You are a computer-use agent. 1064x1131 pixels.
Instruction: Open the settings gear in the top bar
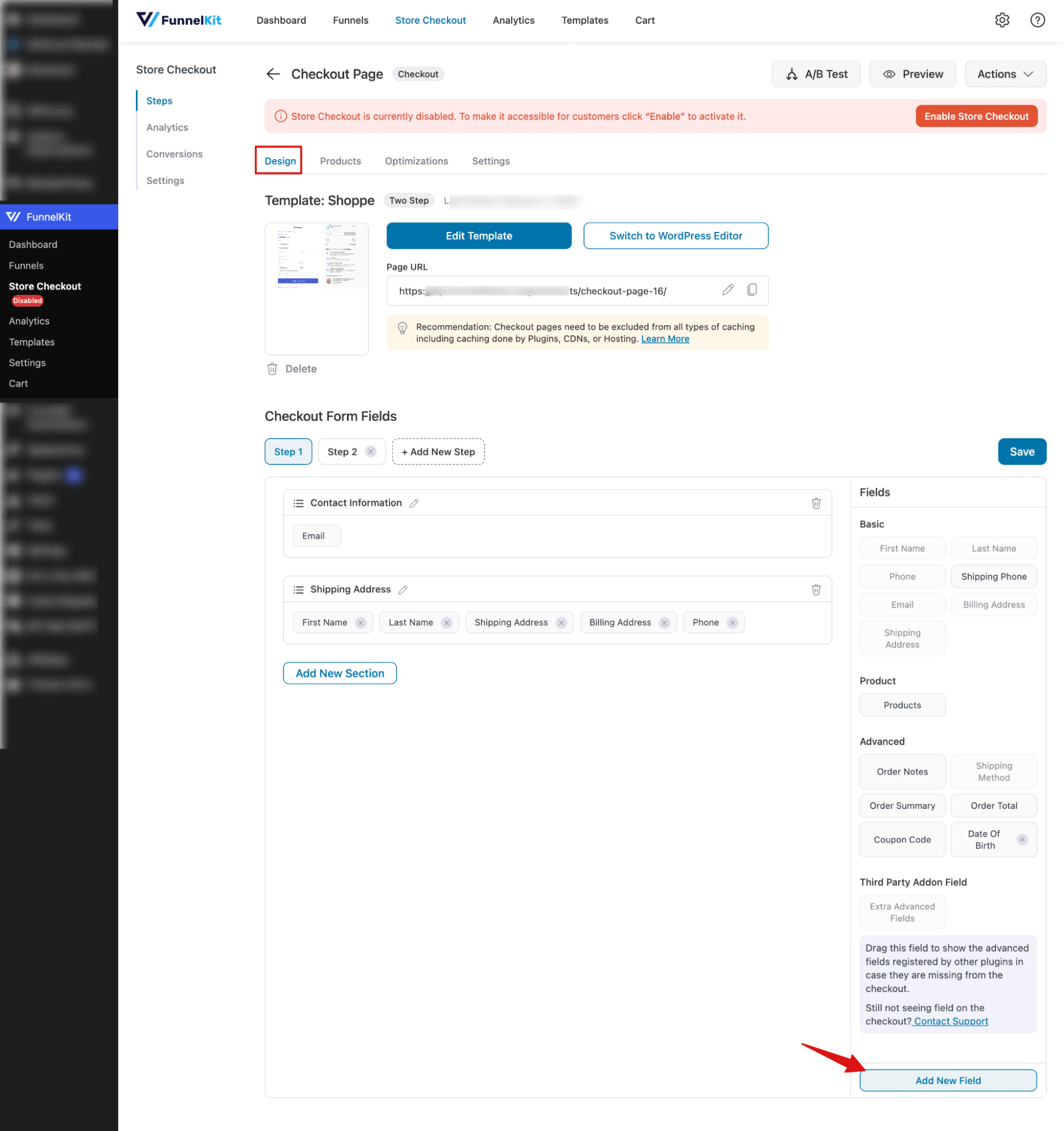[1002, 20]
